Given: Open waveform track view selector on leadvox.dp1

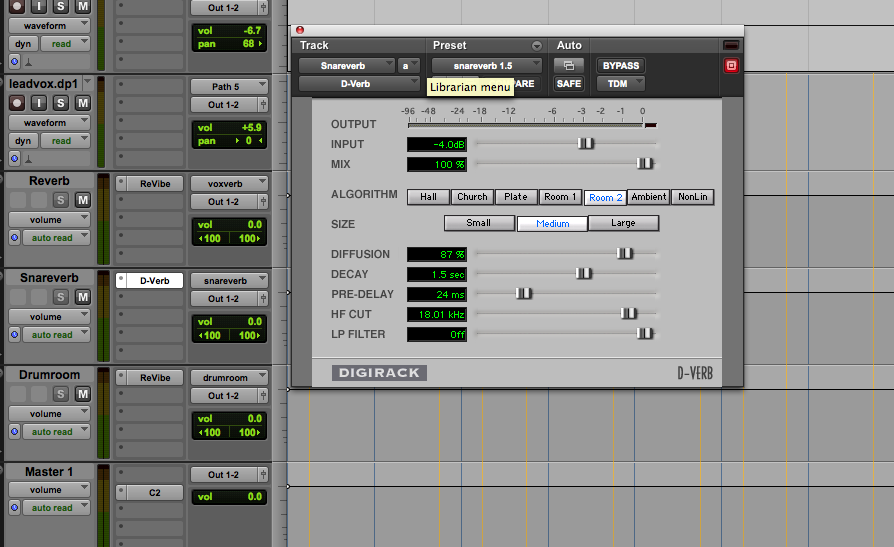Looking at the screenshot, I should 50,123.
